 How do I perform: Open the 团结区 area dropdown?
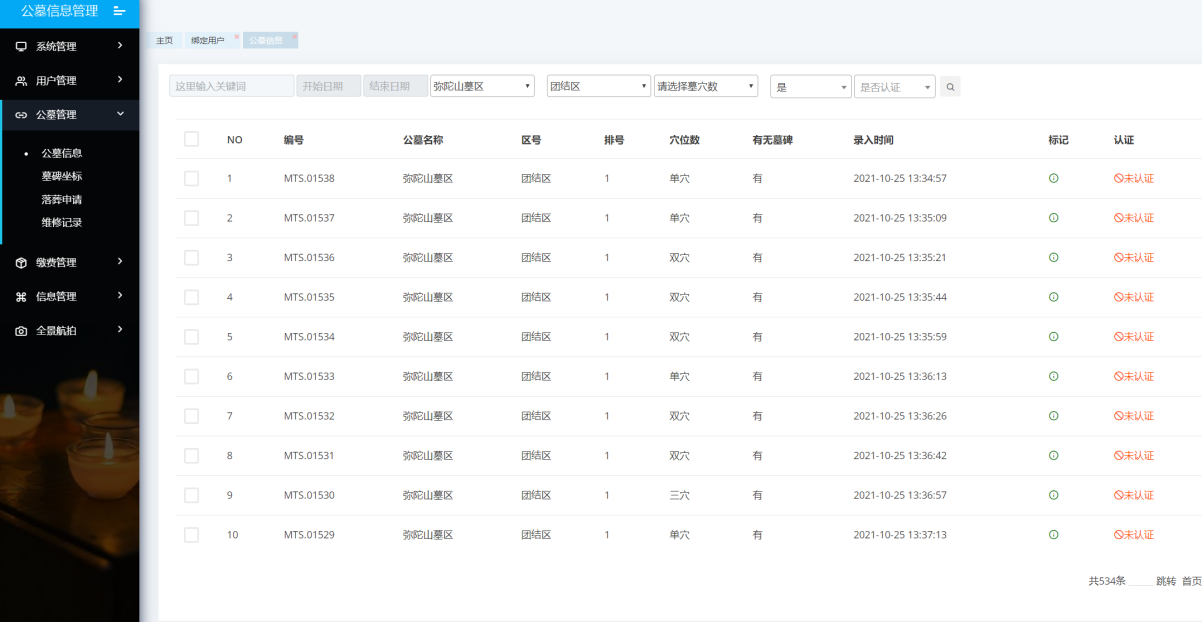(x=598, y=86)
